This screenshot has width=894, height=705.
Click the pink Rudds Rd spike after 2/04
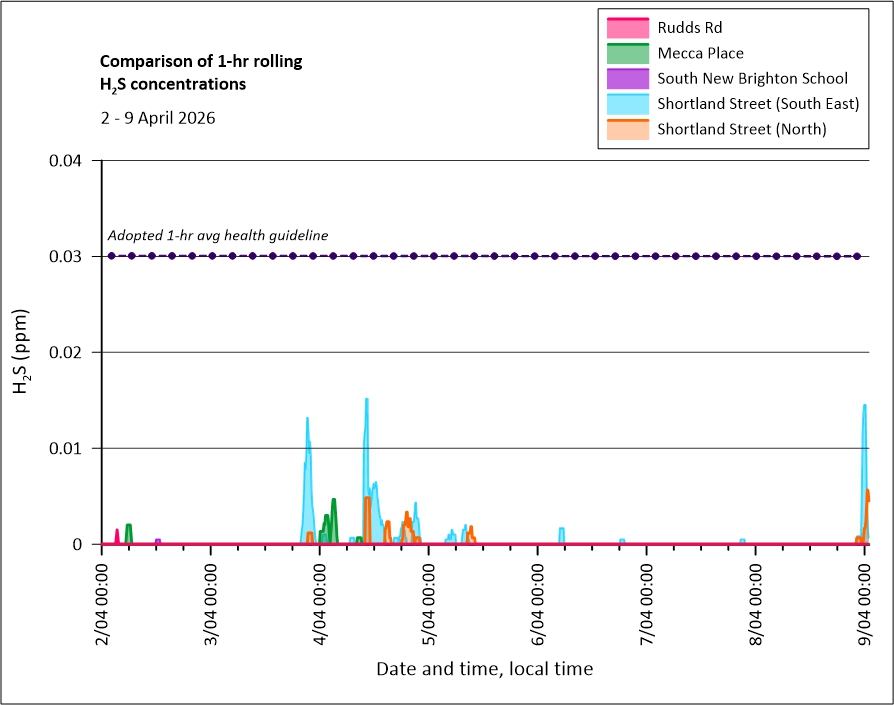[117, 532]
